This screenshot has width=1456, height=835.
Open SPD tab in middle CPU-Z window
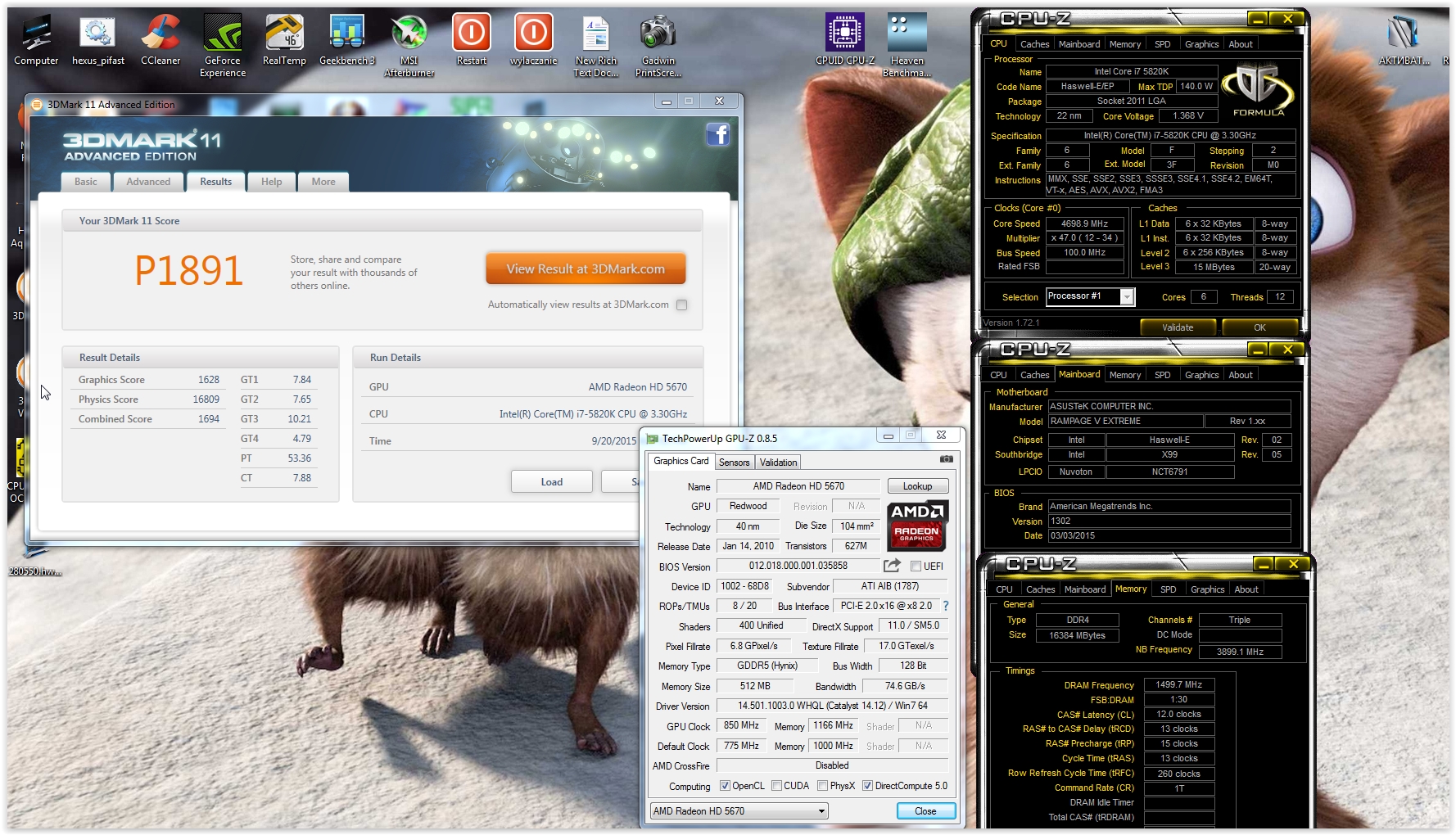coord(1162,375)
